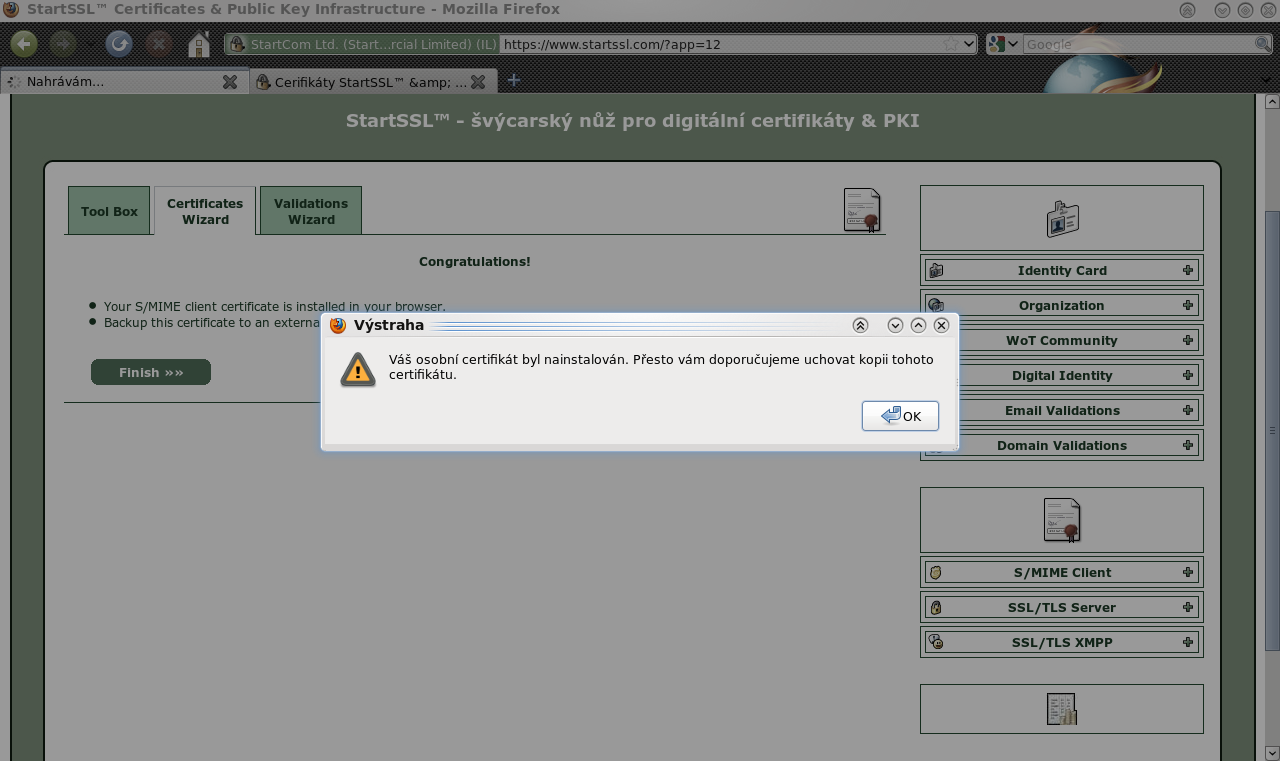Minimize the Výstraha dialog
The width and height of the screenshot is (1280, 761).
click(x=895, y=325)
